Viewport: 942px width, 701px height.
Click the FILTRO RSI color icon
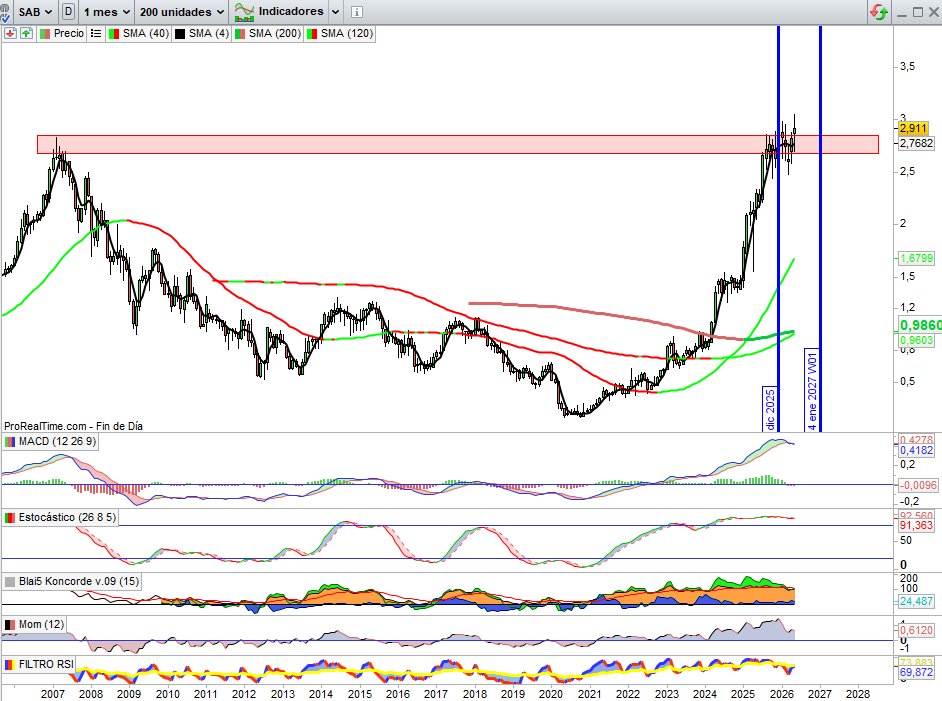[x=10, y=664]
